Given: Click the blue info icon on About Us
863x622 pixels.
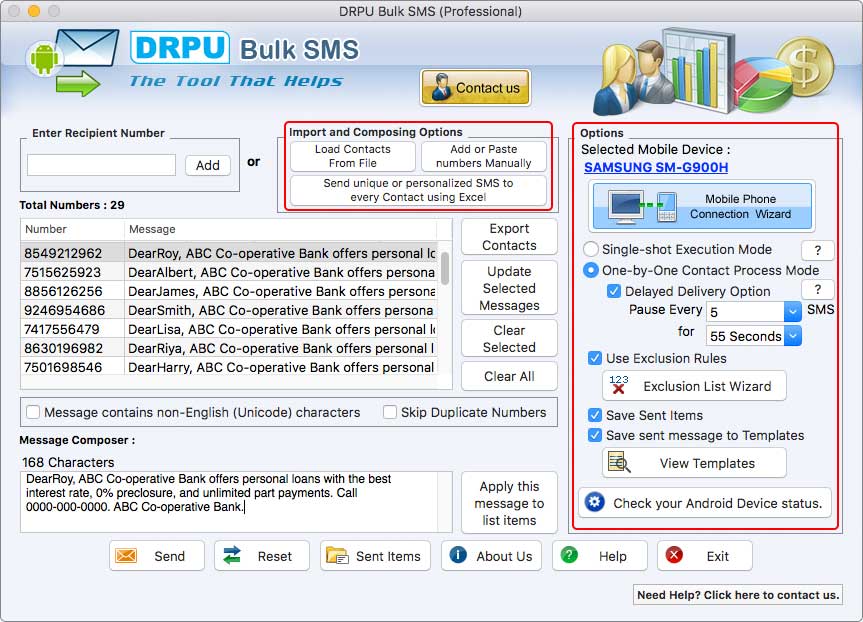Looking at the screenshot, I should tap(458, 555).
